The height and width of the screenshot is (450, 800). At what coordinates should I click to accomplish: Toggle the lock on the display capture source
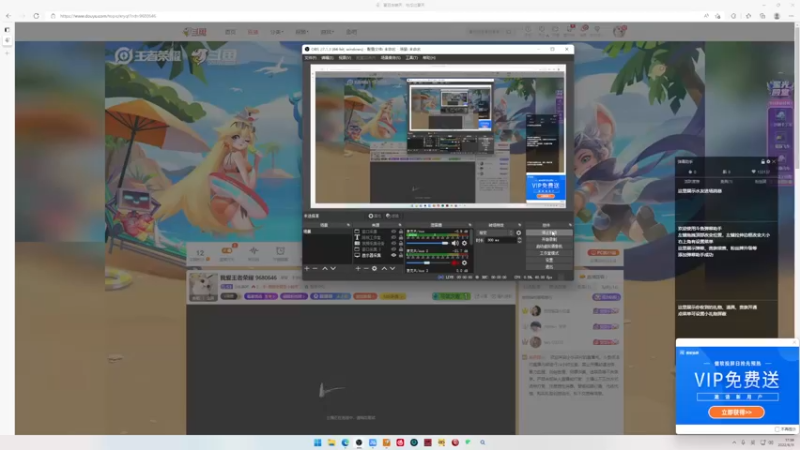tap(401, 255)
